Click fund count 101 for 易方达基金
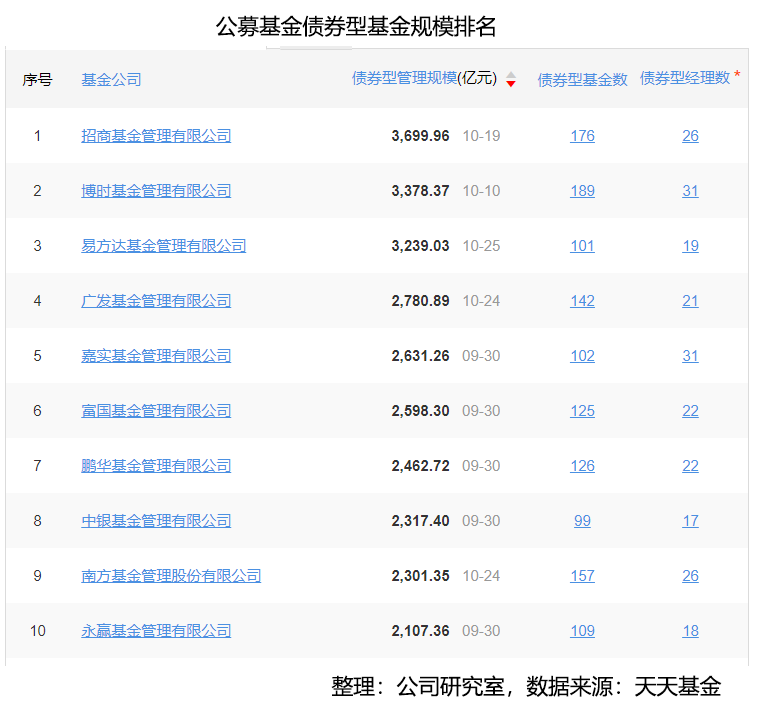 (582, 246)
